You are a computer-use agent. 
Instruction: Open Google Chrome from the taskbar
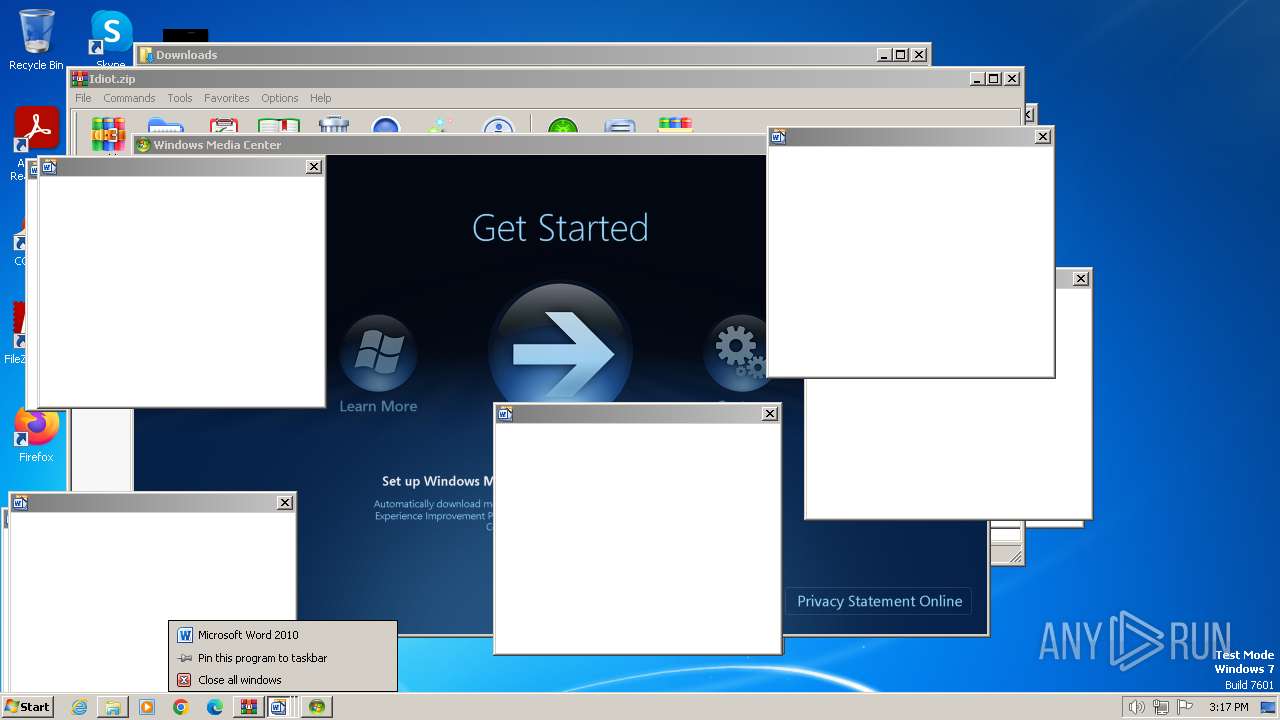181,707
